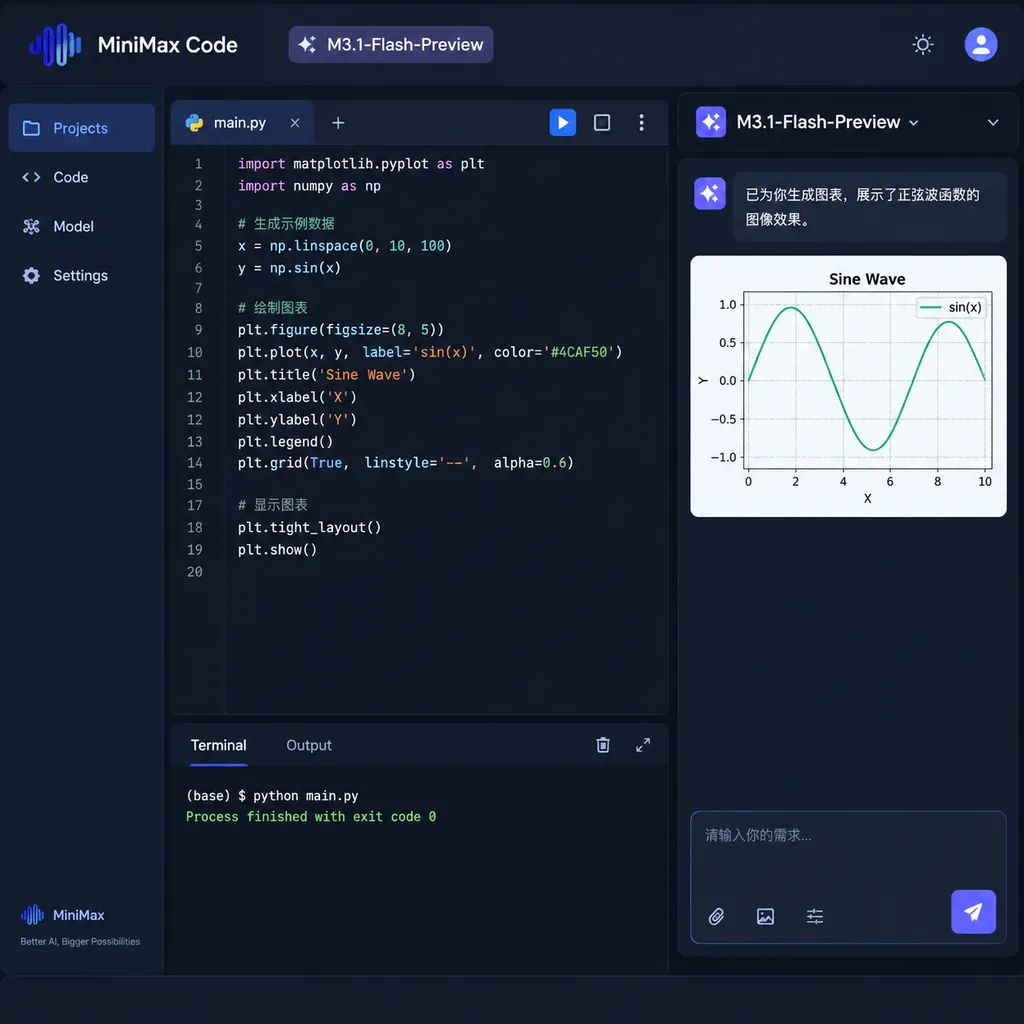This screenshot has width=1024, height=1024.
Task: Click the 'import numpy as np' line
Action: pos(309,185)
